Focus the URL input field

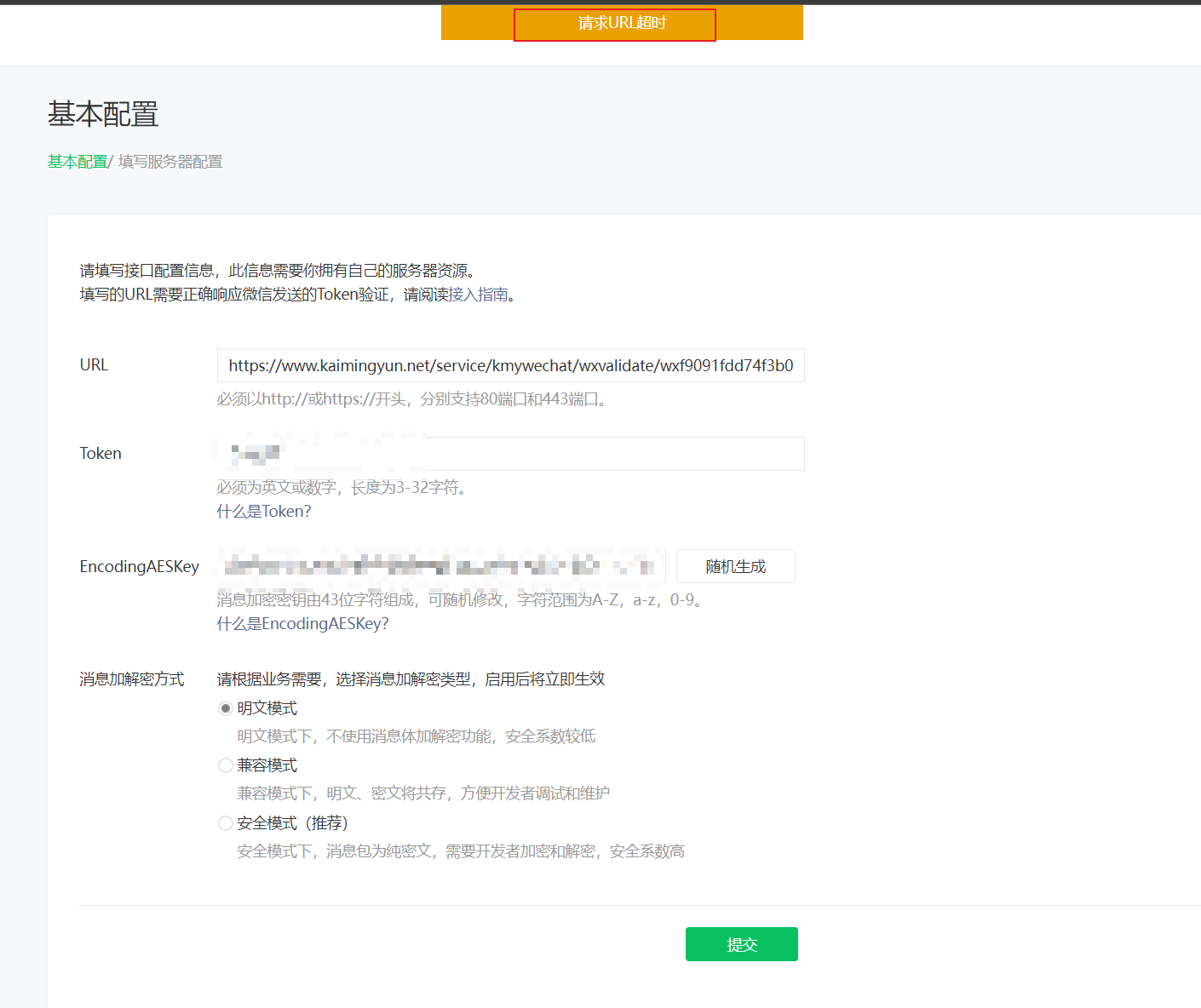tap(511, 365)
